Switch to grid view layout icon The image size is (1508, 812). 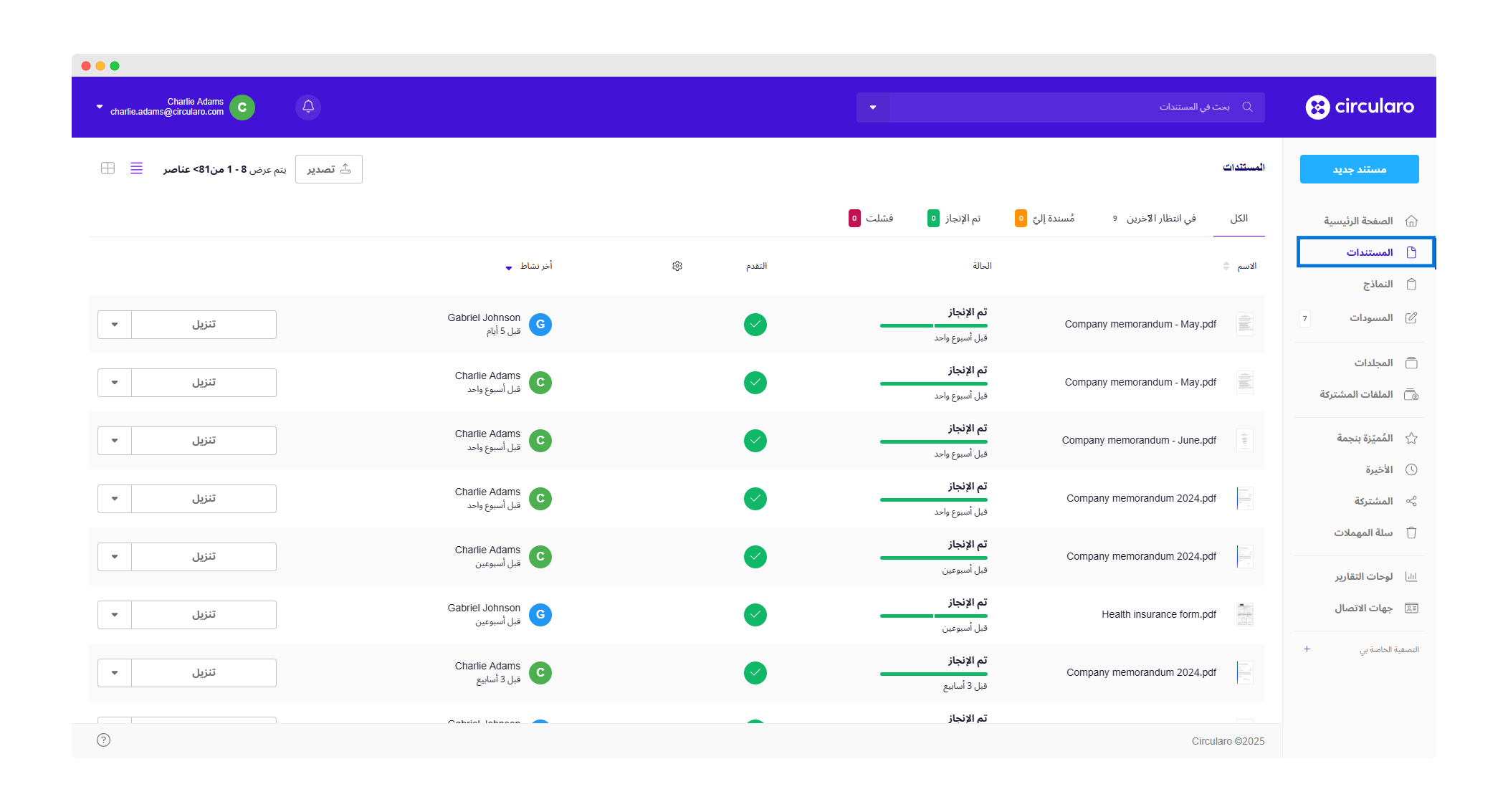coord(108,168)
